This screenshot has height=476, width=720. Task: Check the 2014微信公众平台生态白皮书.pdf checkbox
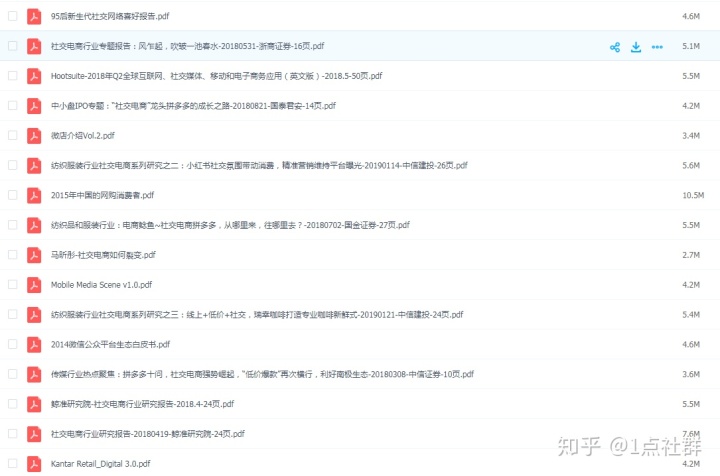pos(12,344)
